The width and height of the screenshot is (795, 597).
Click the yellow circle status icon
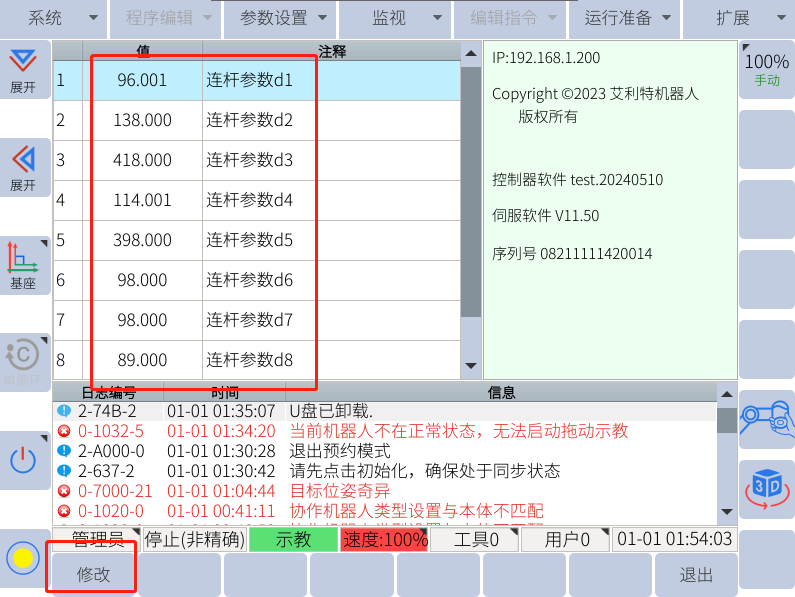(23, 559)
